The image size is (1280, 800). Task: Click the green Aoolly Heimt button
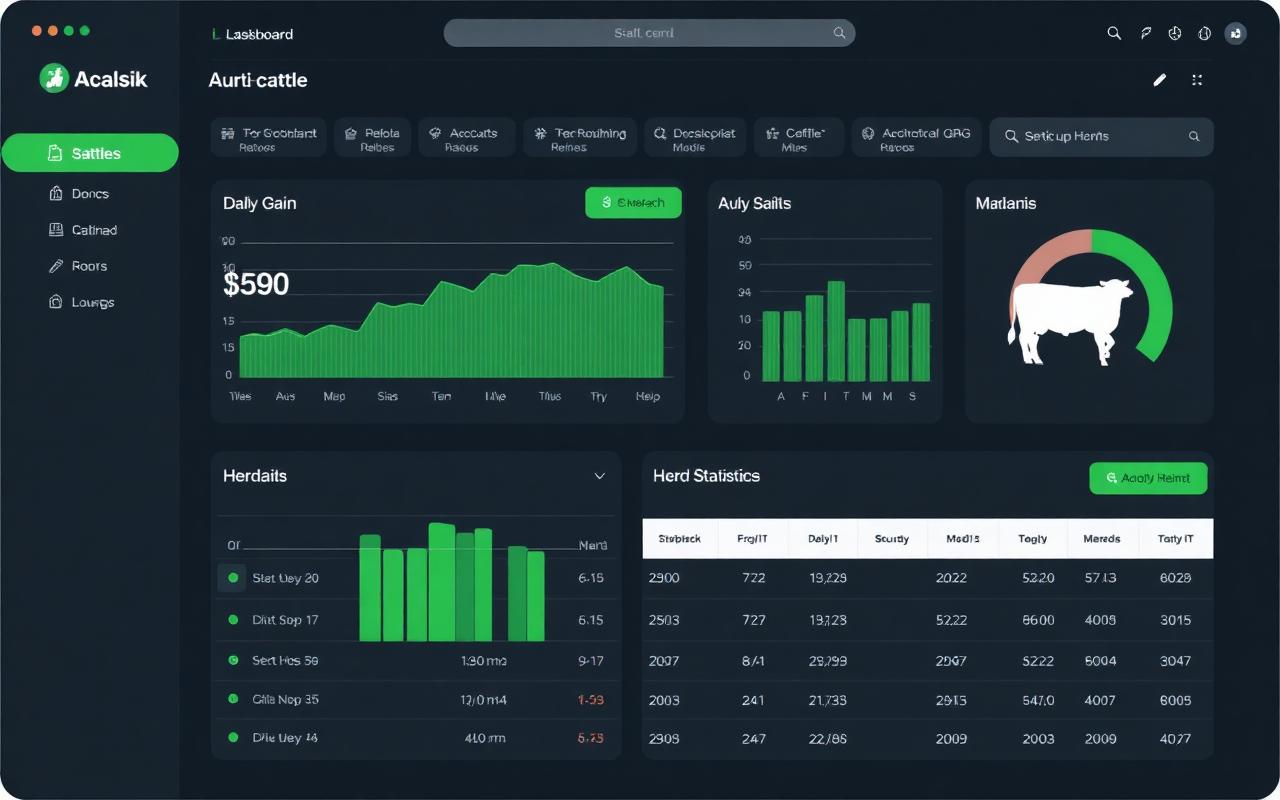coord(1148,478)
